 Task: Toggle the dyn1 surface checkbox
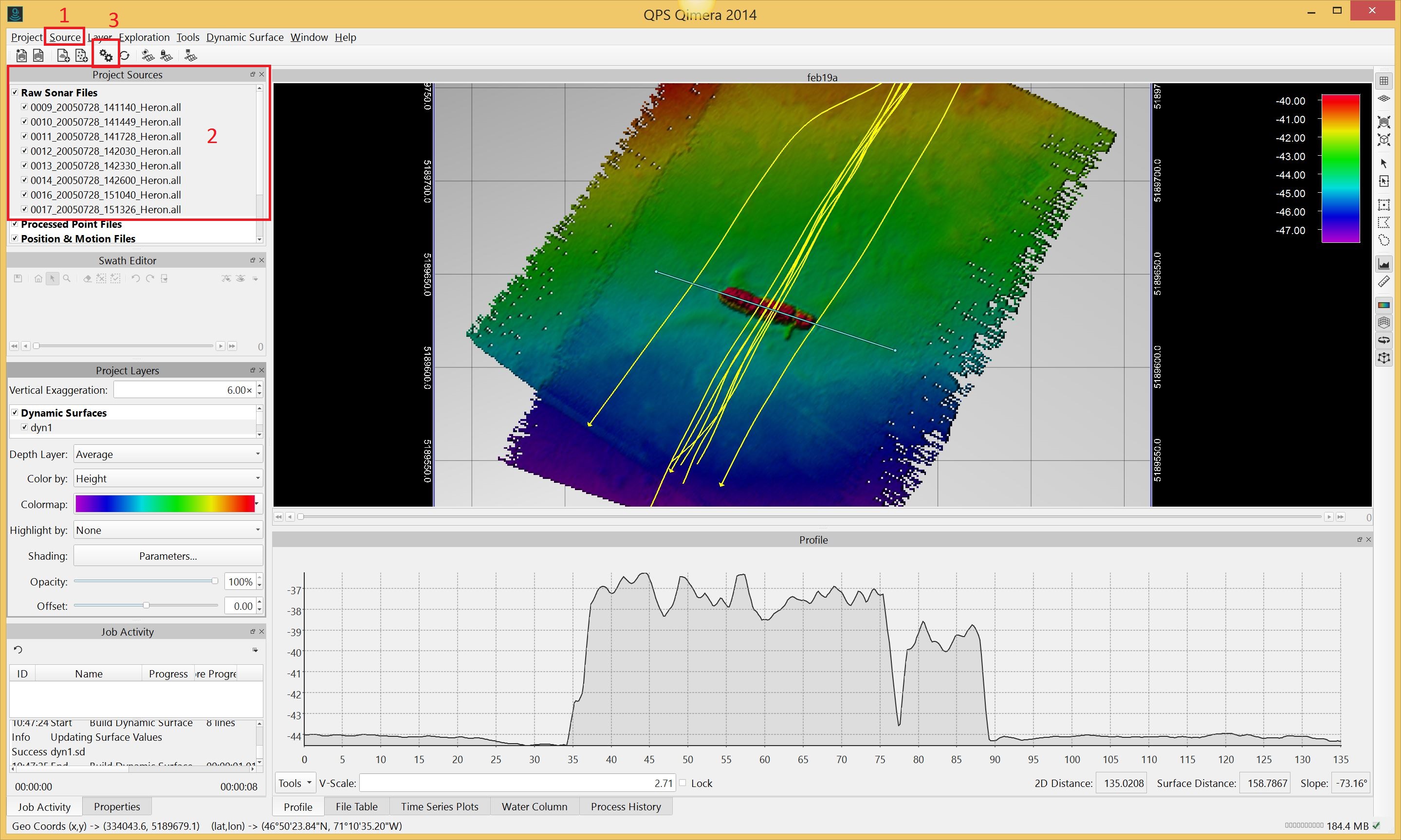click(x=24, y=427)
